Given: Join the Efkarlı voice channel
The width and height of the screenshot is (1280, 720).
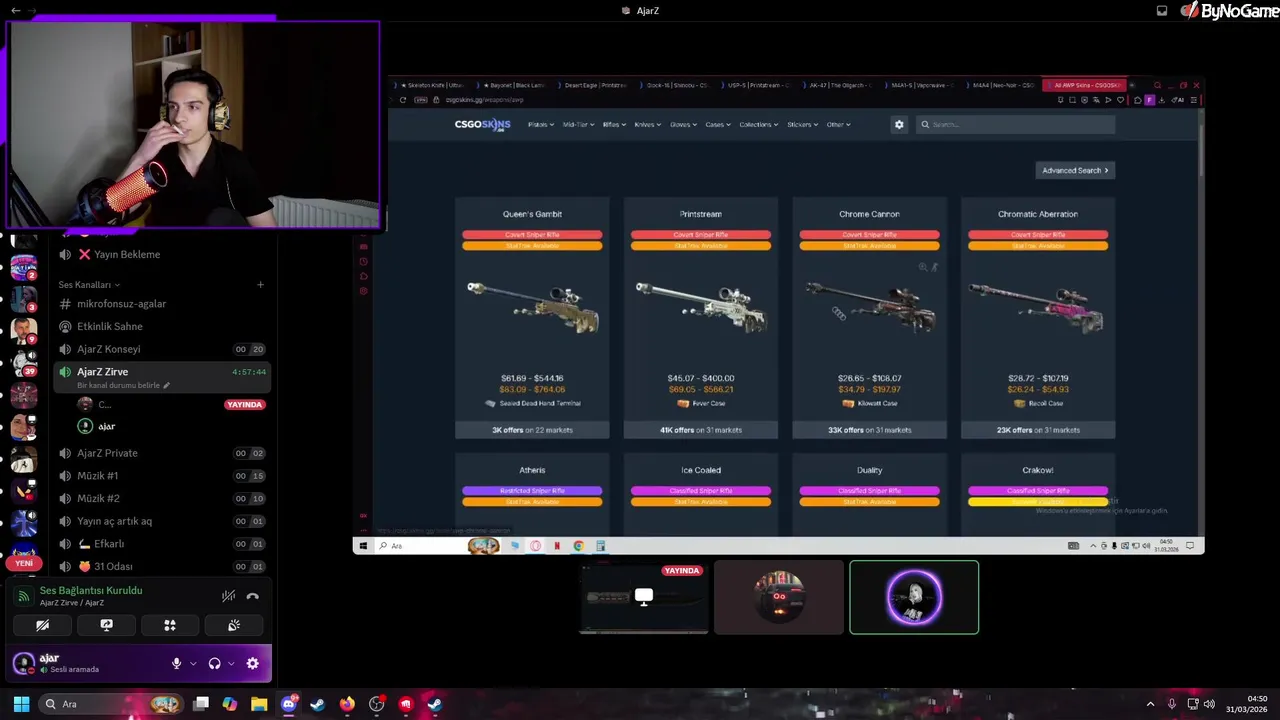Looking at the screenshot, I should tap(160, 544).
